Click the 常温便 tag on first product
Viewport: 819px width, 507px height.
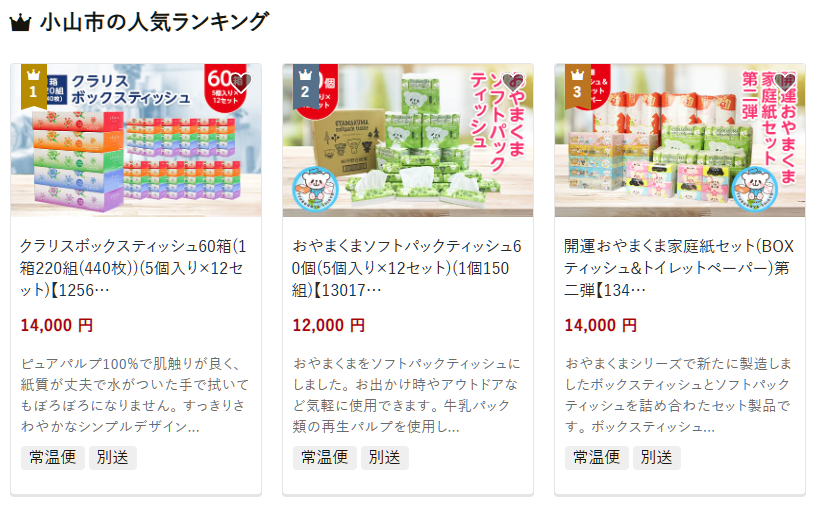coord(53,458)
